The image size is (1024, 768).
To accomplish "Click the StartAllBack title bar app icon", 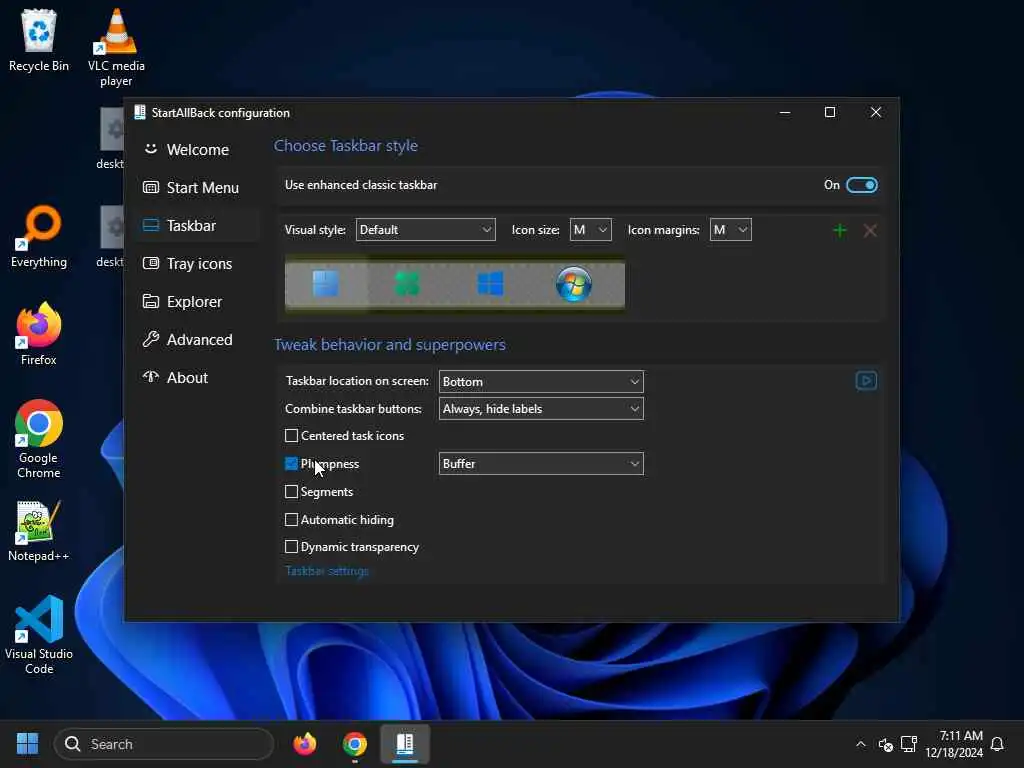I will click(140, 112).
